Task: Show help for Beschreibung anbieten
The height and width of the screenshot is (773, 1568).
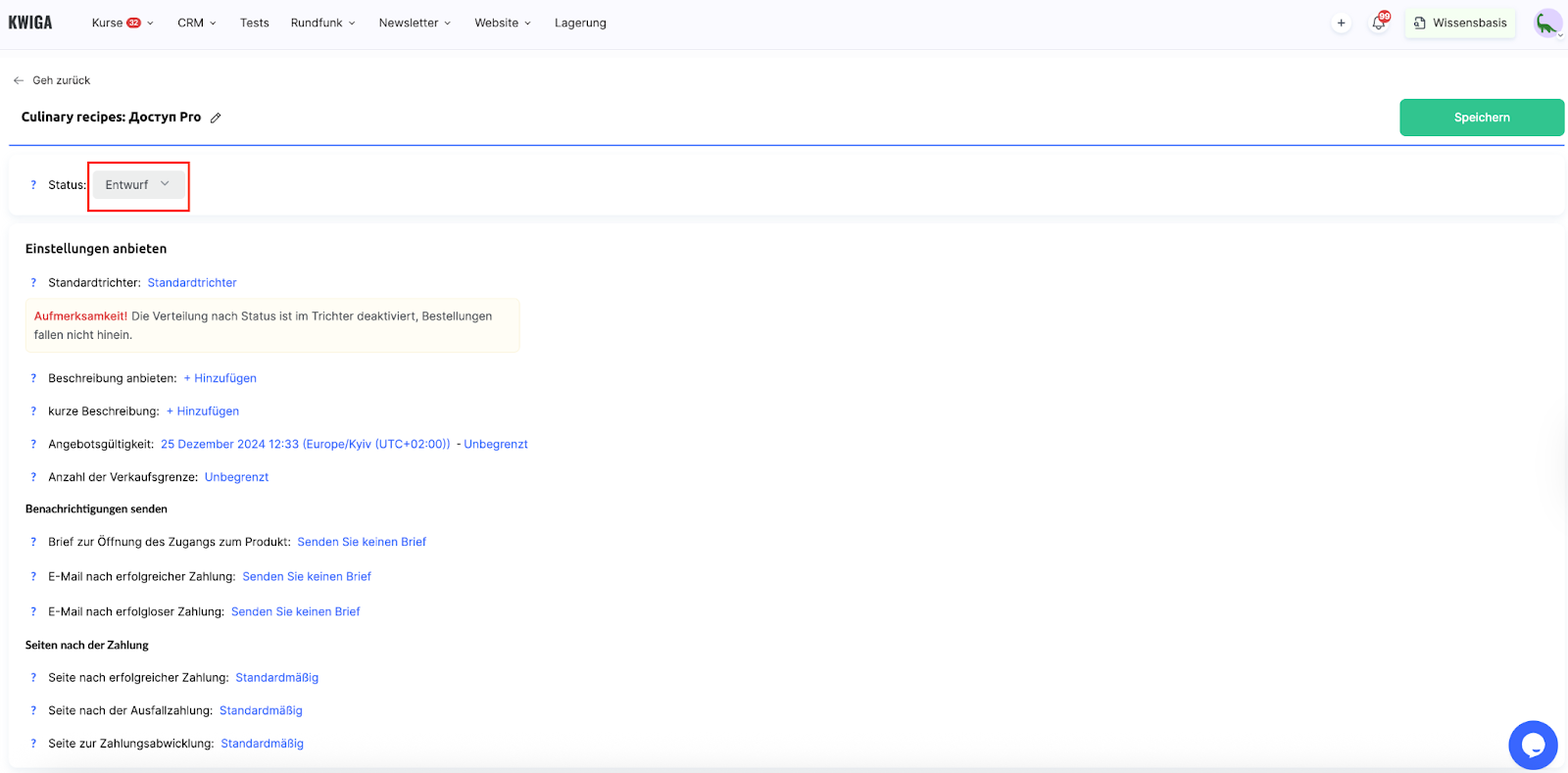Action: [x=33, y=378]
